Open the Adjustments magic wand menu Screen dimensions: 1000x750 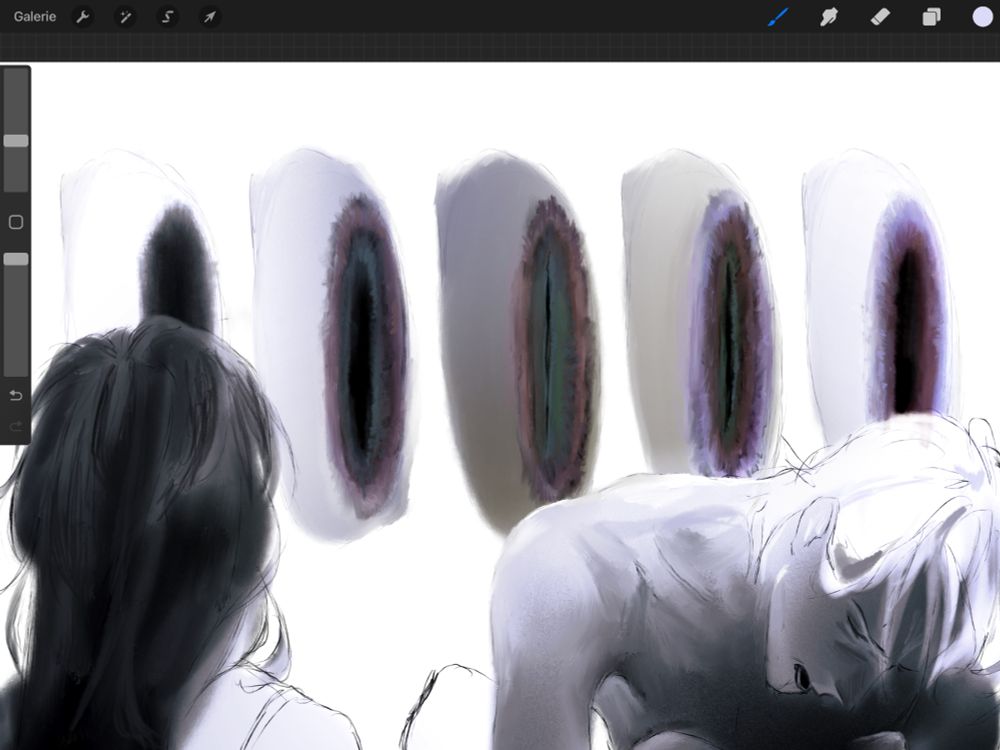pyautogui.click(x=125, y=17)
